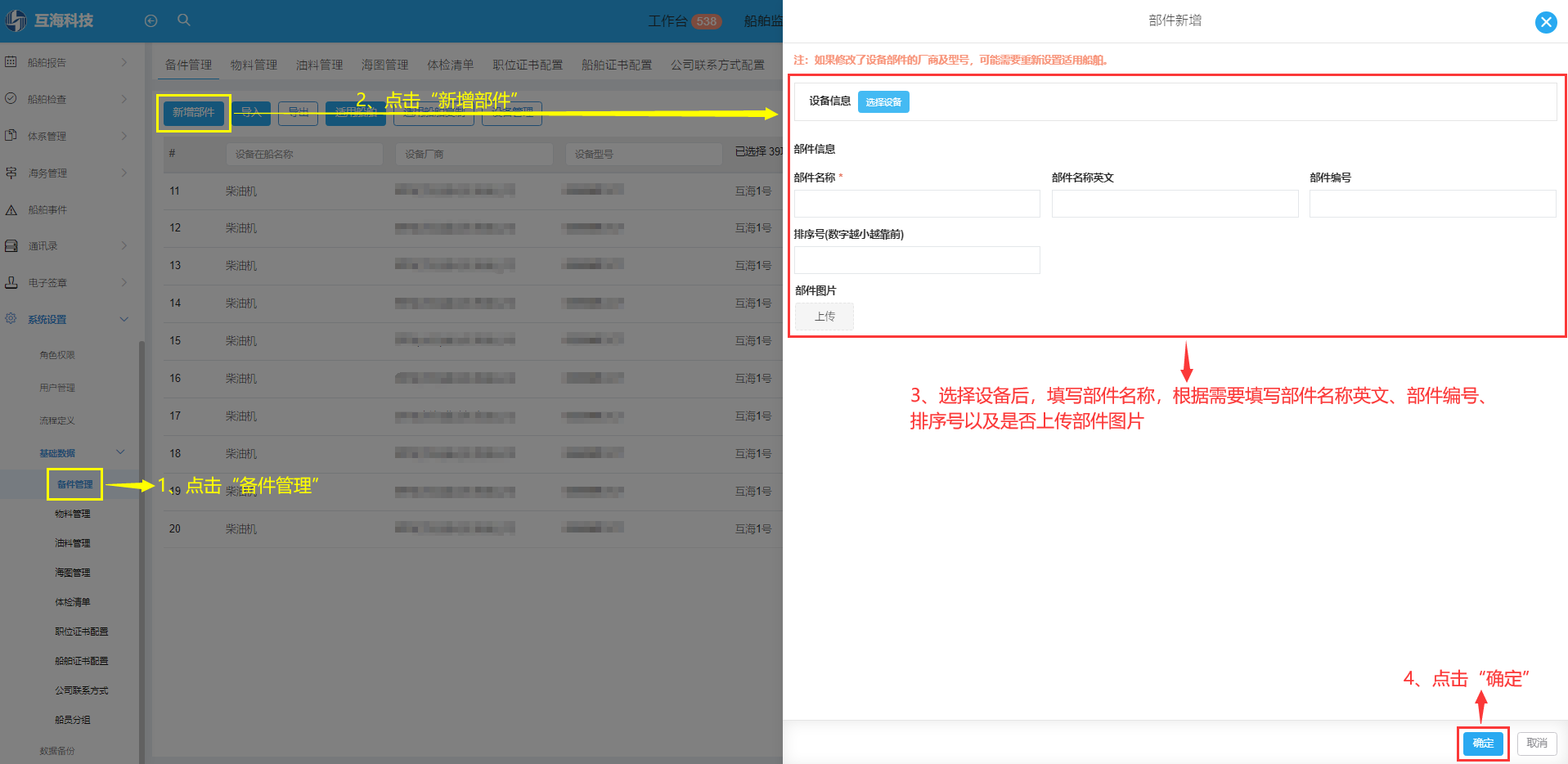Open 用户管理 in the sidebar
Viewport: 1568px width, 764px height.
tap(57, 388)
